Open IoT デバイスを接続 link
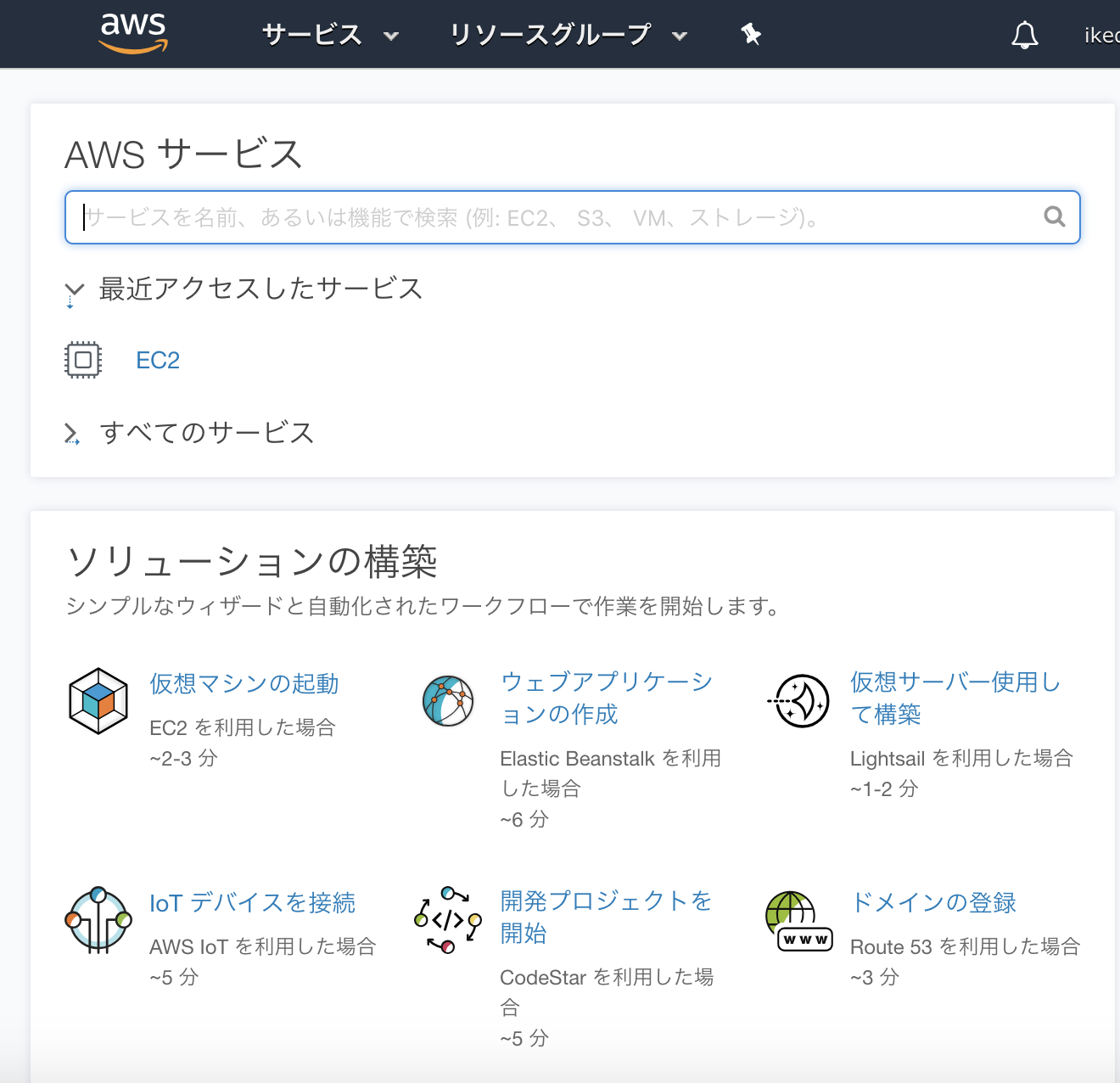 click(x=252, y=902)
